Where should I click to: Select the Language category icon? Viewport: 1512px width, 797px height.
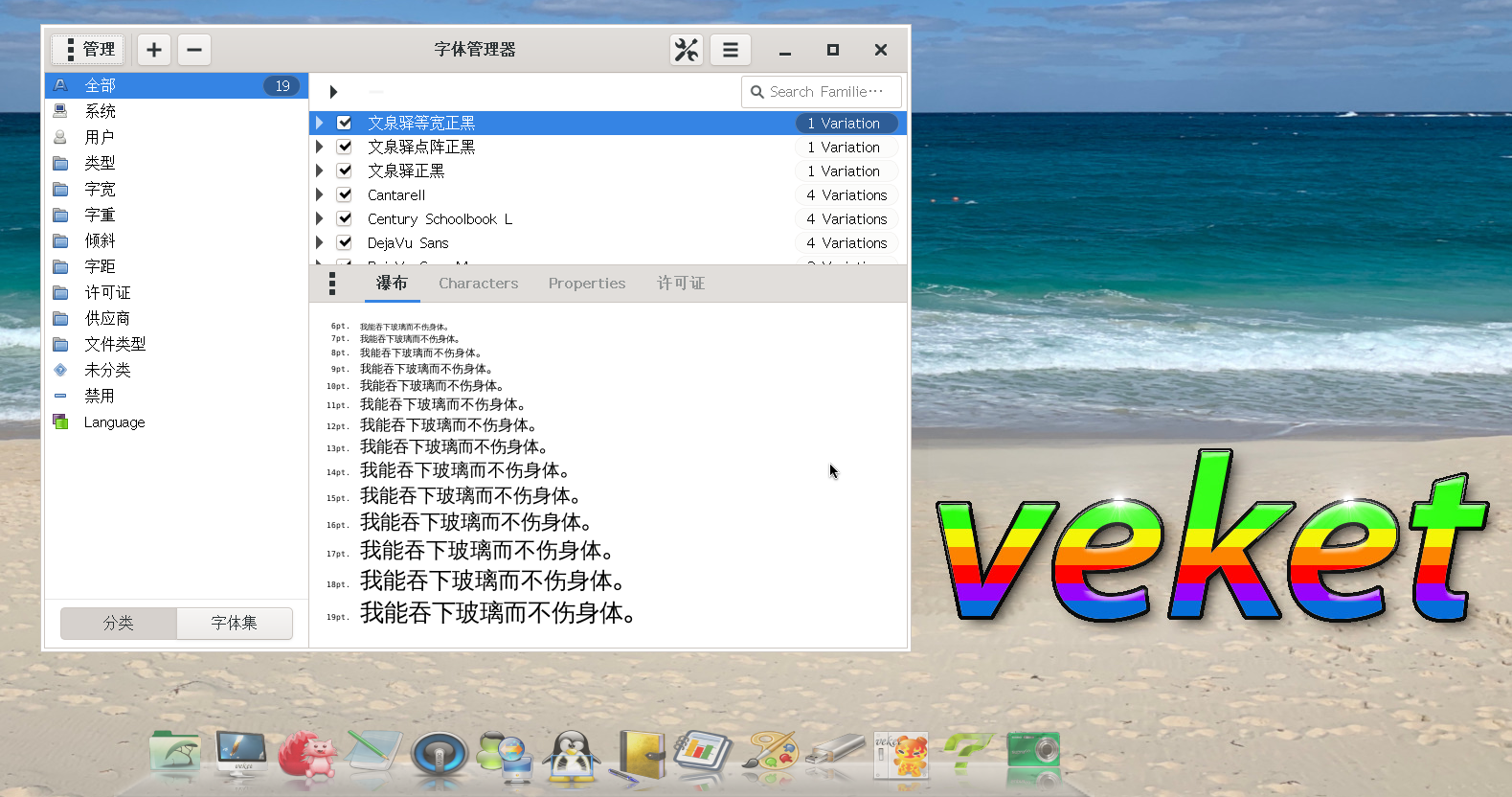click(60, 421)
